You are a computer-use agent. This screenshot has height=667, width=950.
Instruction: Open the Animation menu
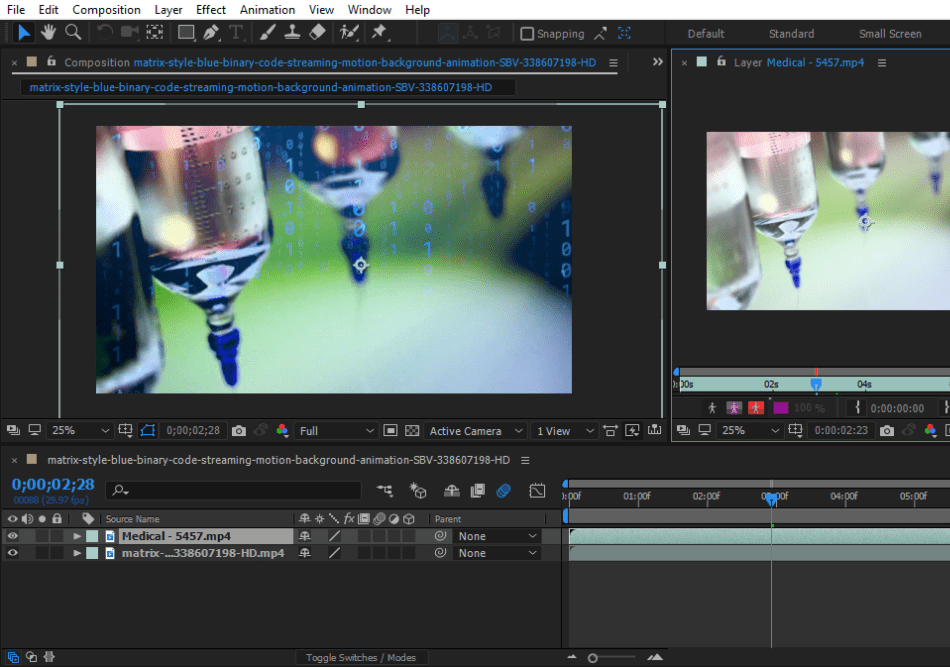[267, 10]
